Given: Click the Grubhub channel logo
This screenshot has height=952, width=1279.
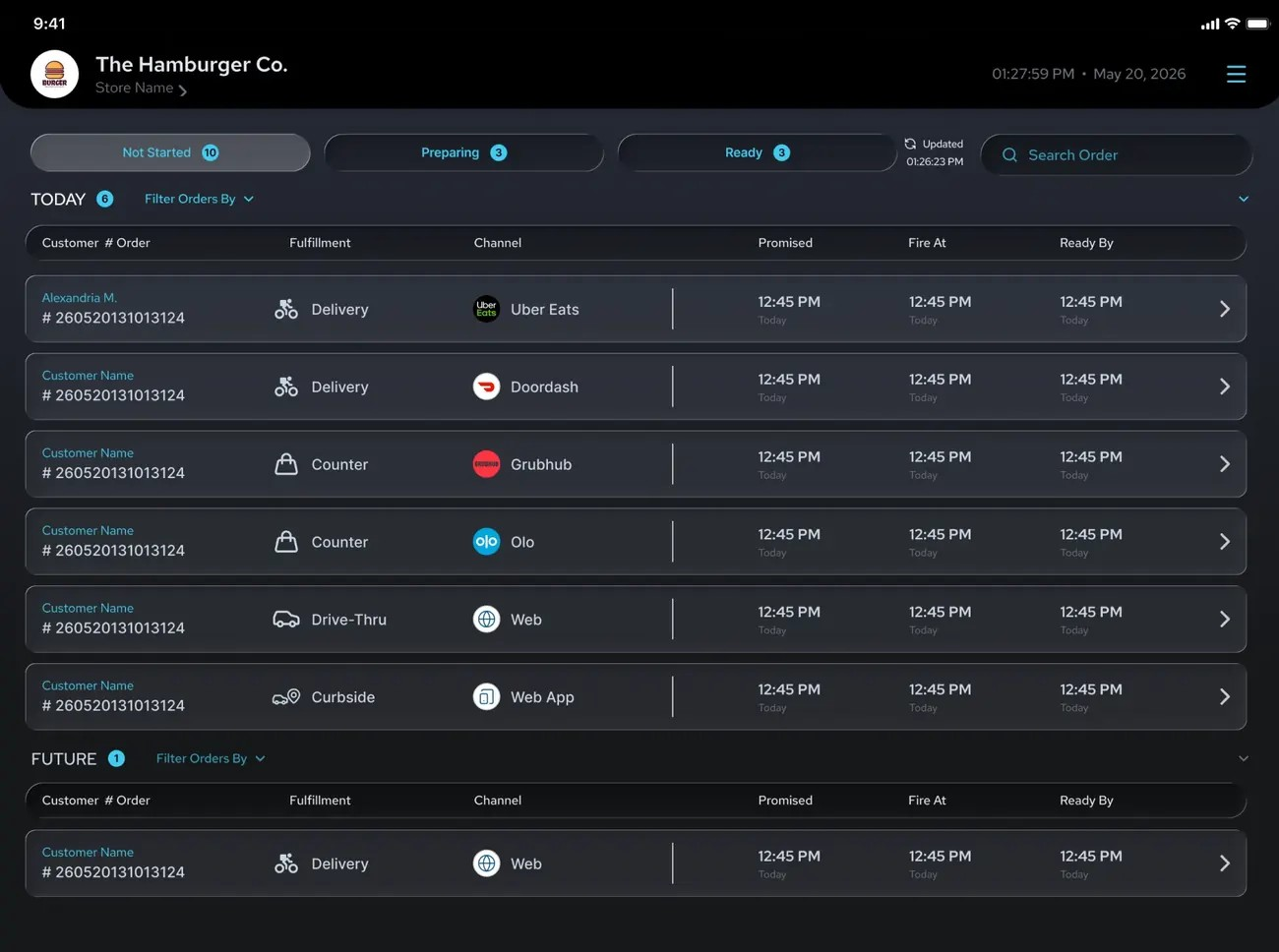Looking at the screenshot, I should point(486,464).
